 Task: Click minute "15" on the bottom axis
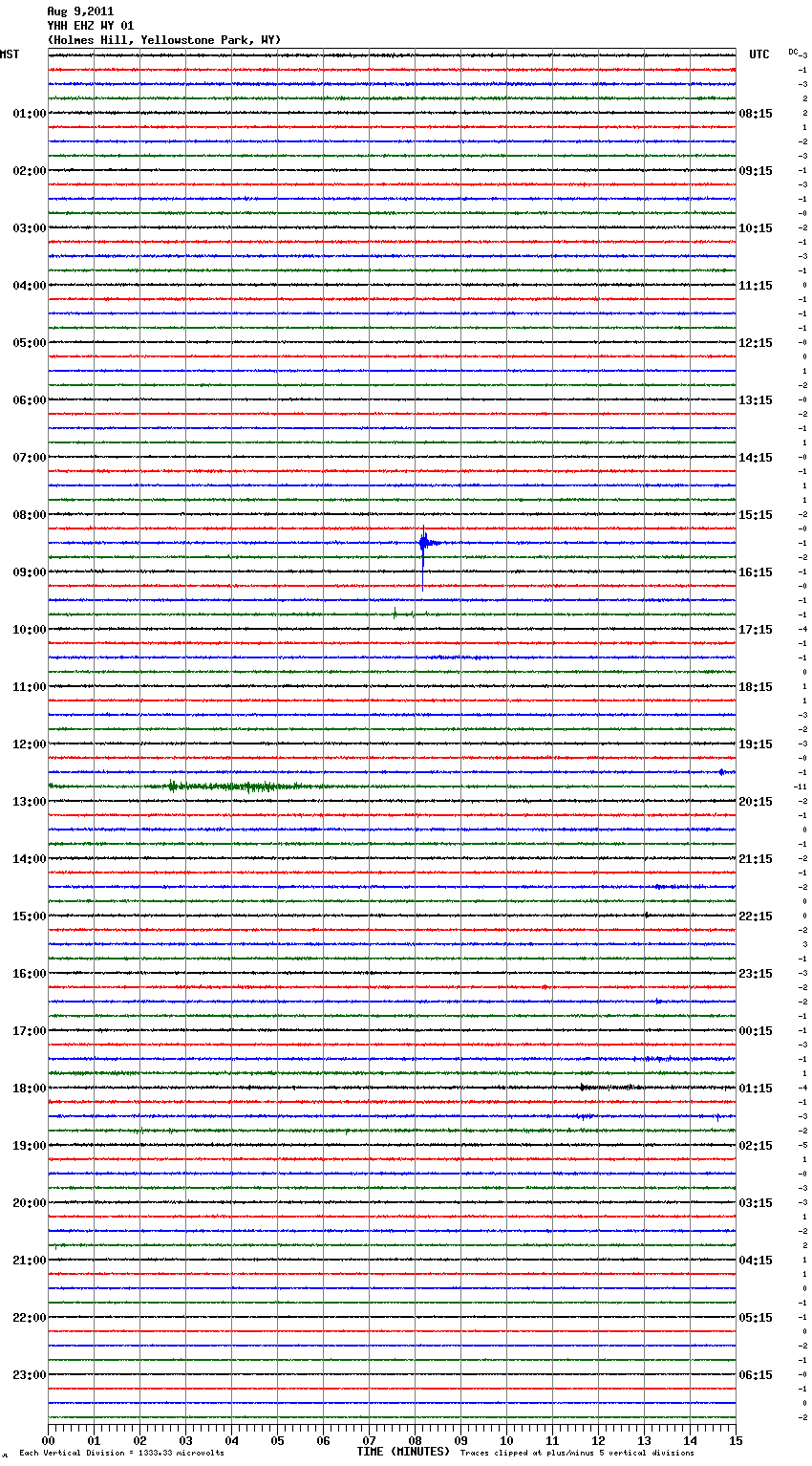pos(735,1440)
